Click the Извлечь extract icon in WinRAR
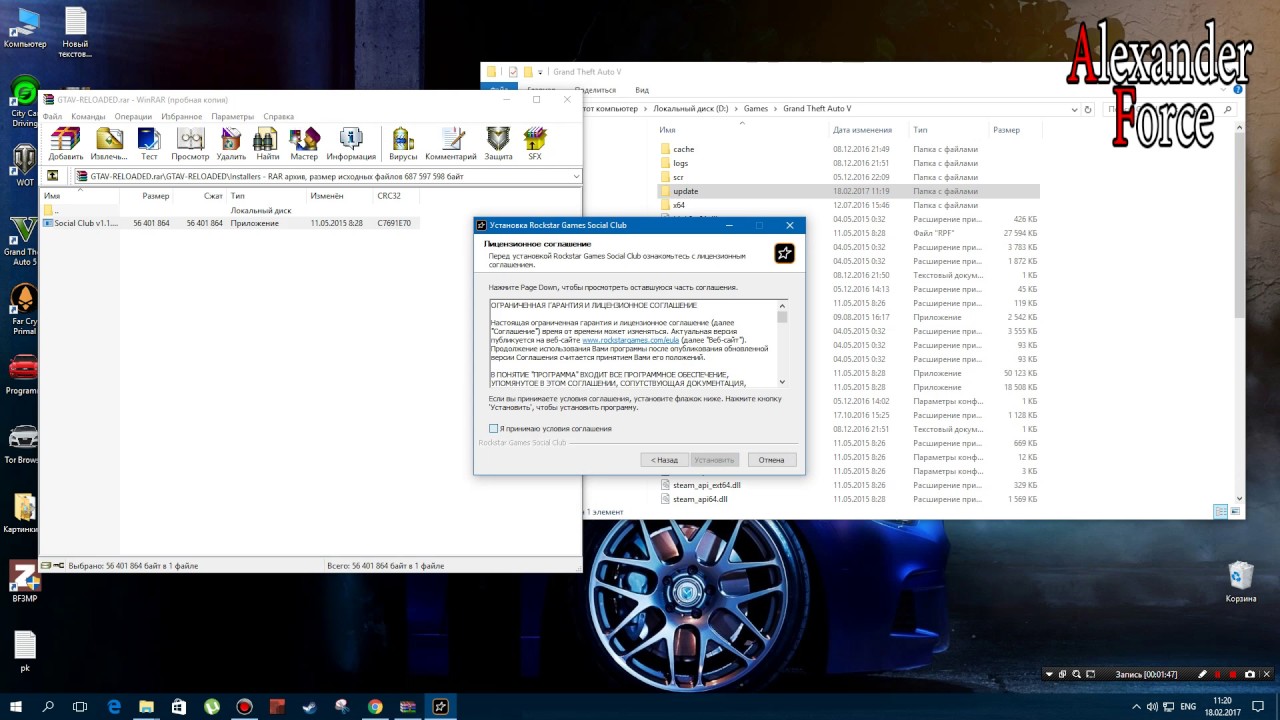 (109, 143)
